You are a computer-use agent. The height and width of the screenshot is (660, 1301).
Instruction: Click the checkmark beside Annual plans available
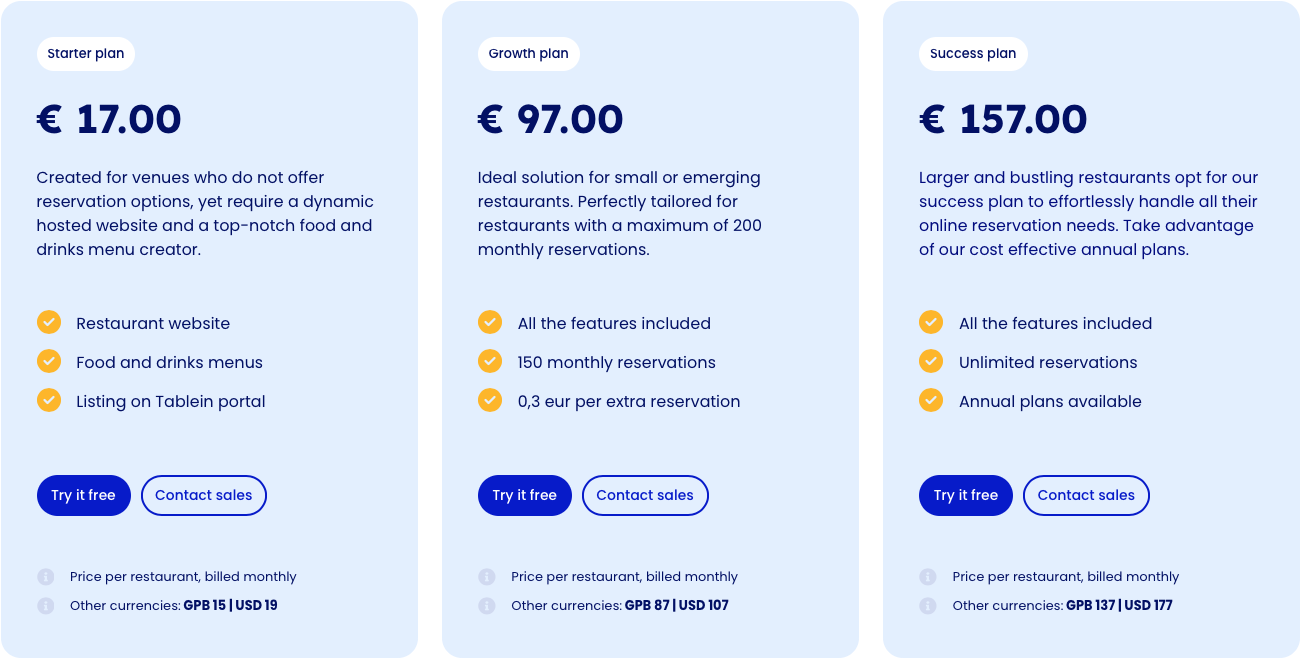[x=931, y=400]
